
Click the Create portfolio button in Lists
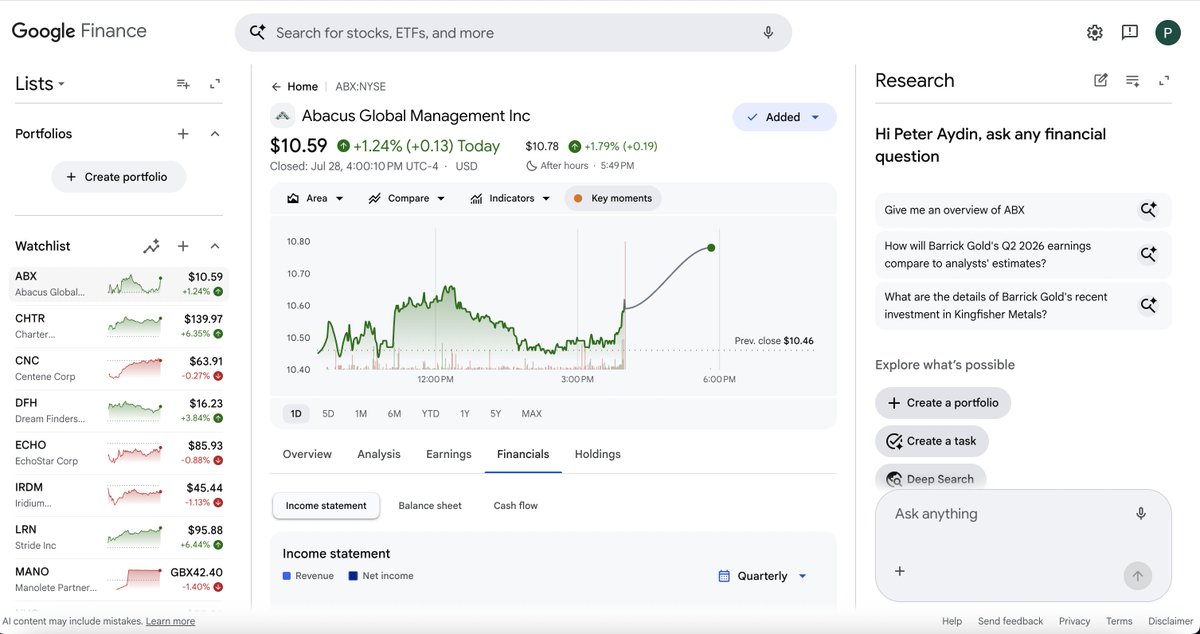point(118,177)
